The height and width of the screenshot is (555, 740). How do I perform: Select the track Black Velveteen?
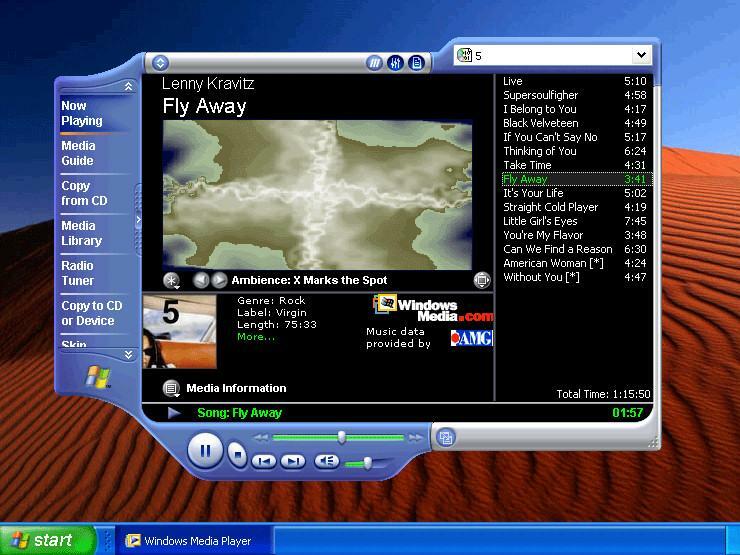[575, 123]
